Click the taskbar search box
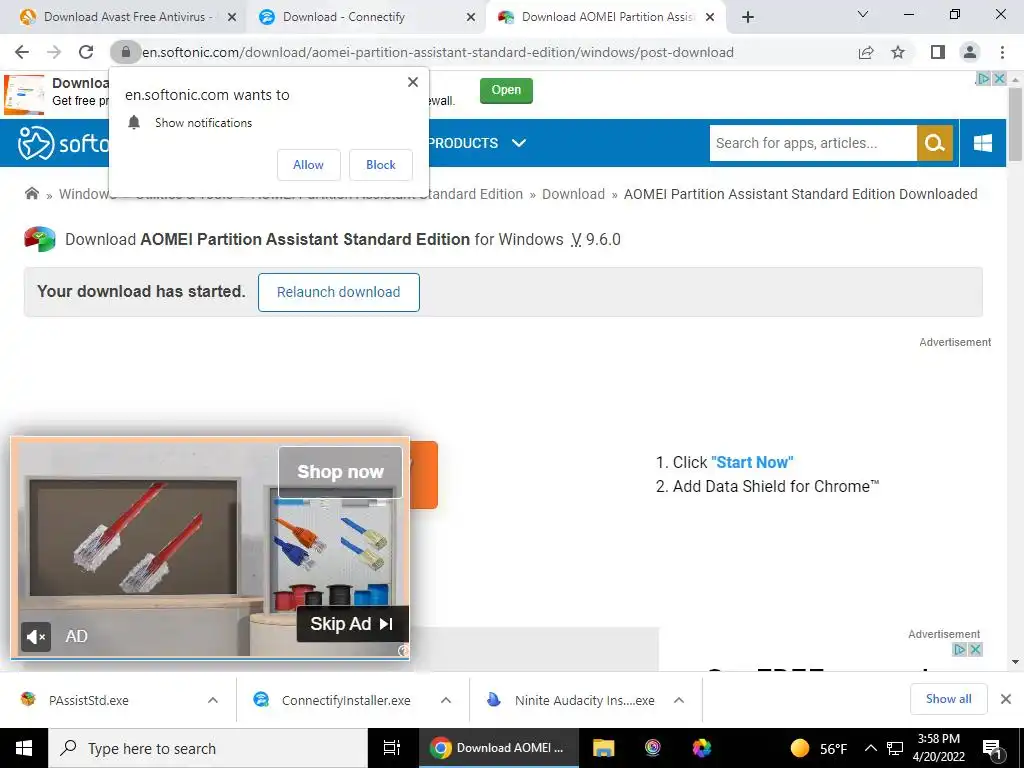The width and height of the screenshot is (1024, 768). (x=208, y=748)
